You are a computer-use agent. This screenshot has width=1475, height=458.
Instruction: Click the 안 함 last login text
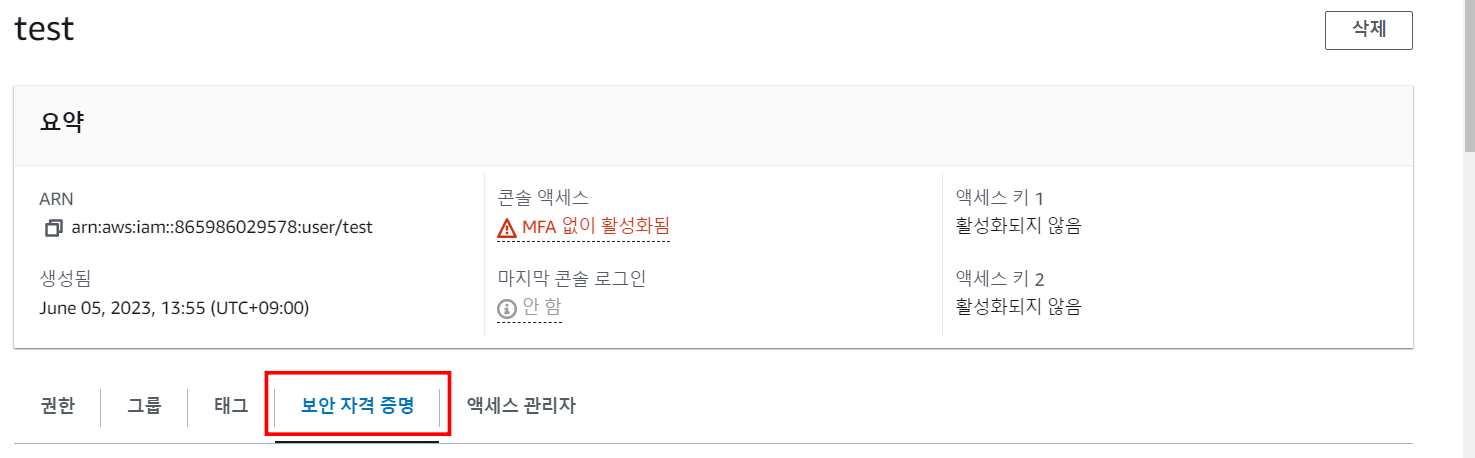click(542, 308)
